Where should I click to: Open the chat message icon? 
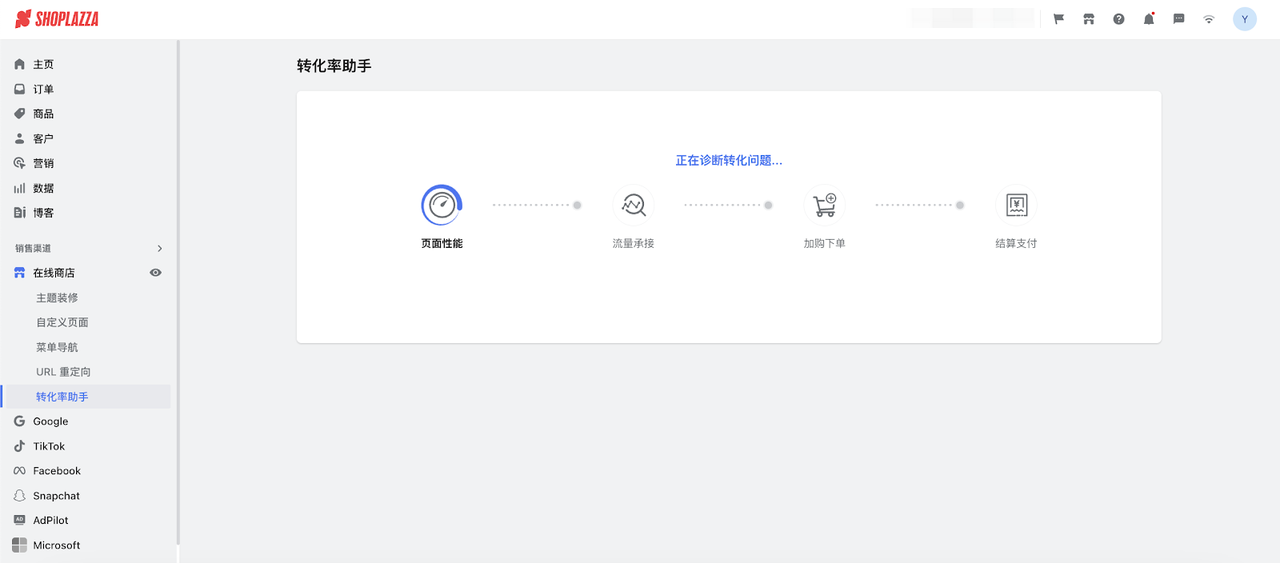point(1179,19)
